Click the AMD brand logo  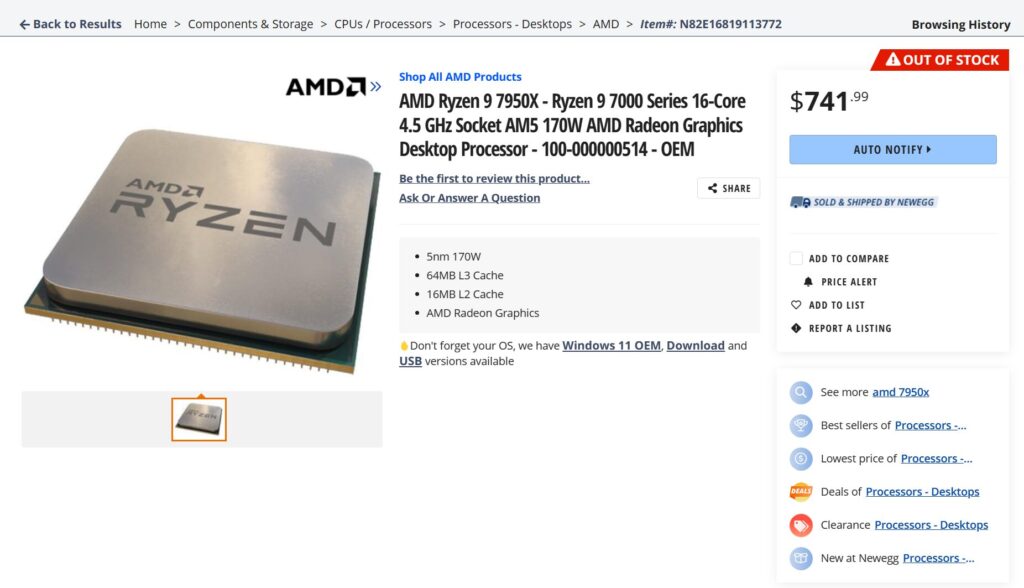pyautogui.click(x=326, y=87)
